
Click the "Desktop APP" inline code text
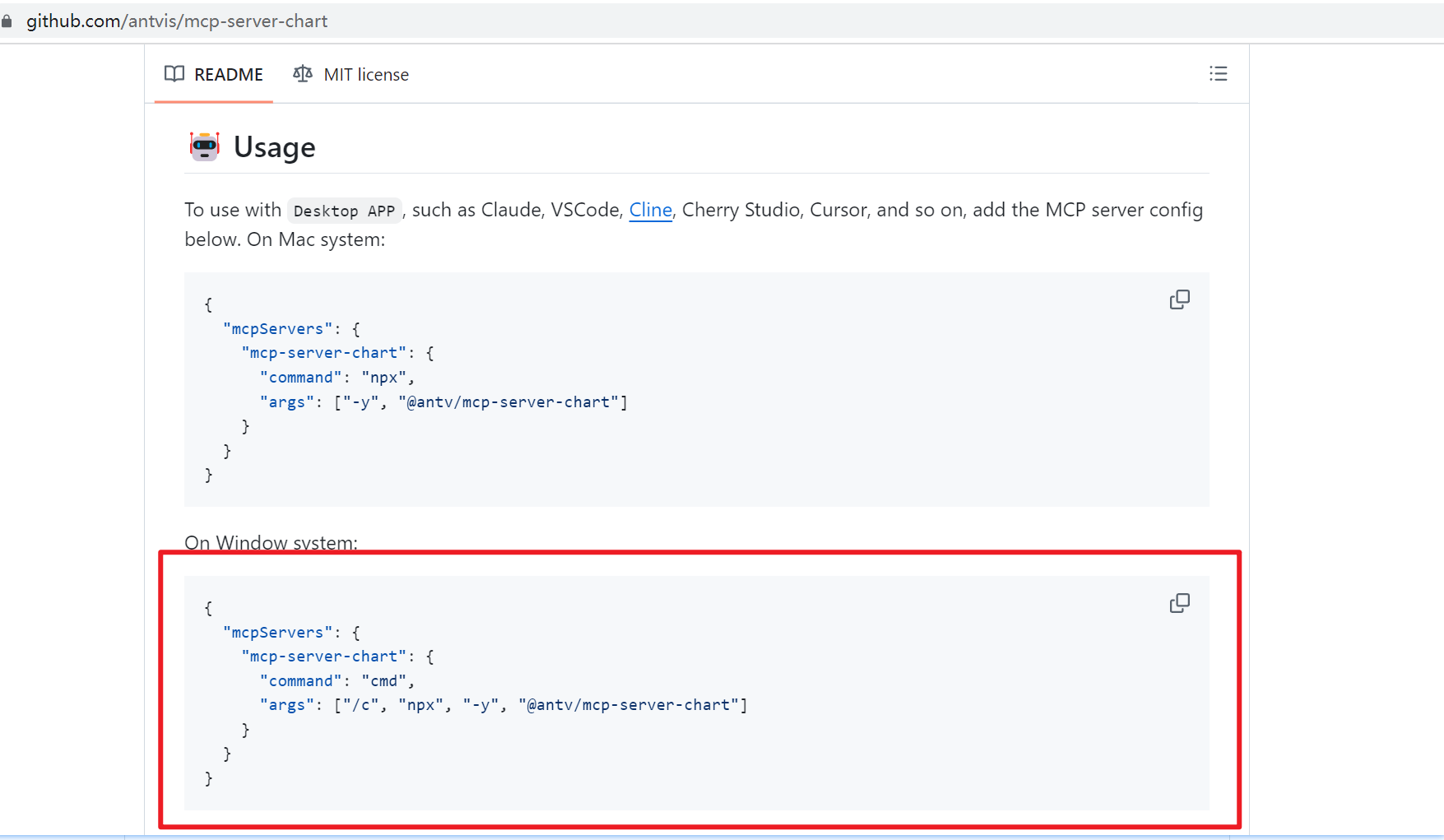[x=344, y=211]
